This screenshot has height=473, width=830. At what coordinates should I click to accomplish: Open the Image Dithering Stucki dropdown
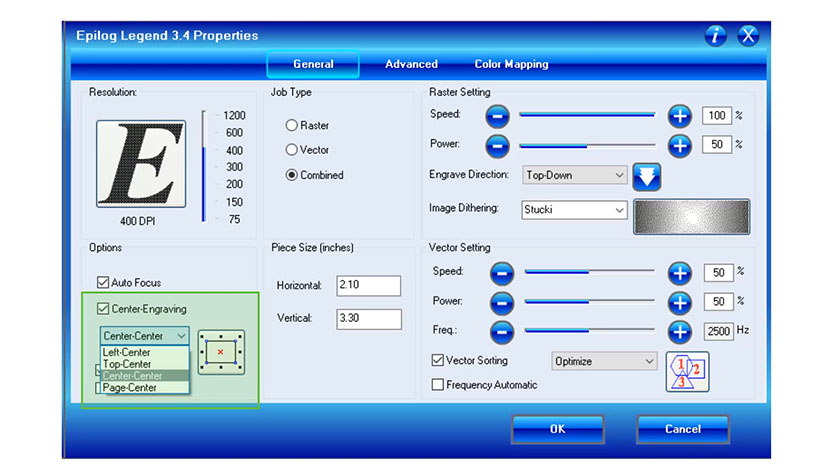(x=574, y=210)
